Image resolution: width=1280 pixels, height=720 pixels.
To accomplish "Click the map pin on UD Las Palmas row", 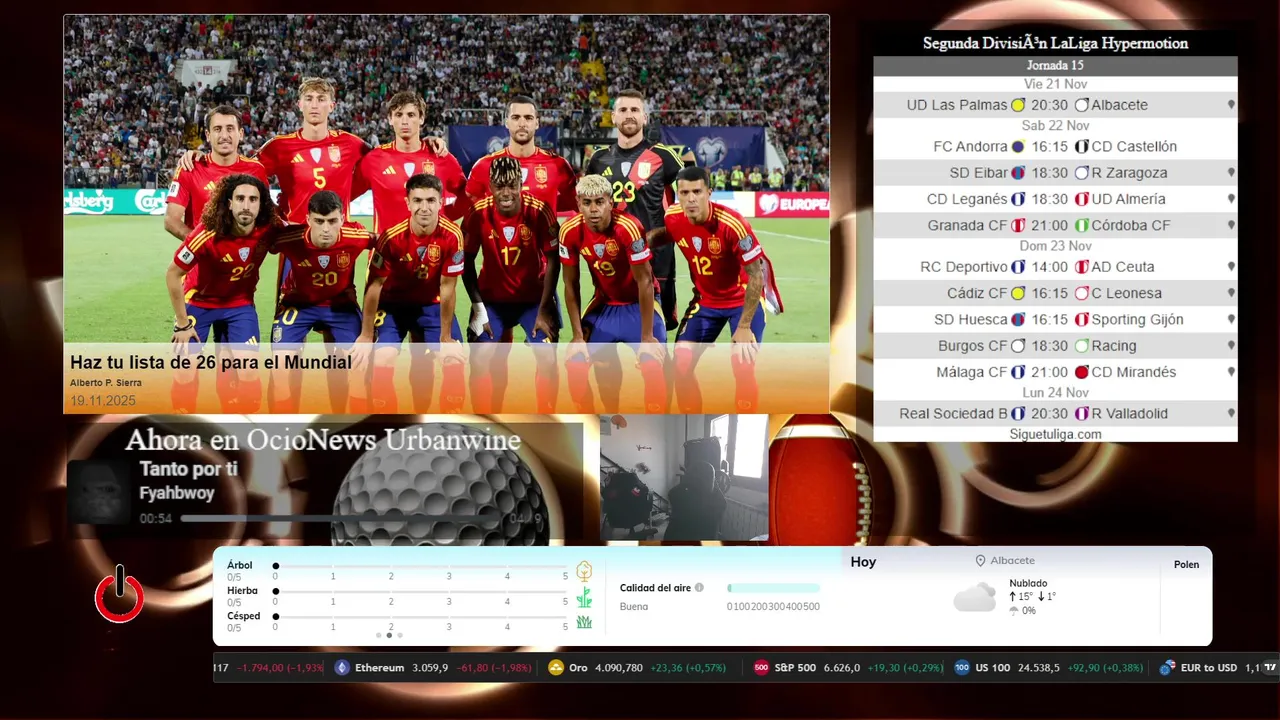I will [x=1231, y=105].
